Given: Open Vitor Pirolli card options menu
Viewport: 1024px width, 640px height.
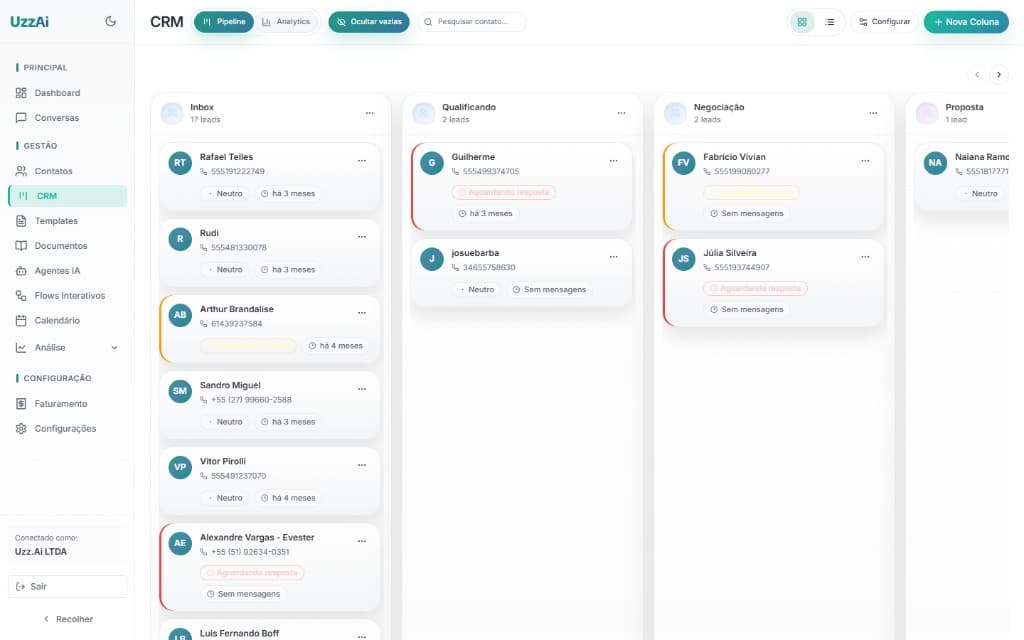Looking at the screenshot, I should tap(362, 465).
